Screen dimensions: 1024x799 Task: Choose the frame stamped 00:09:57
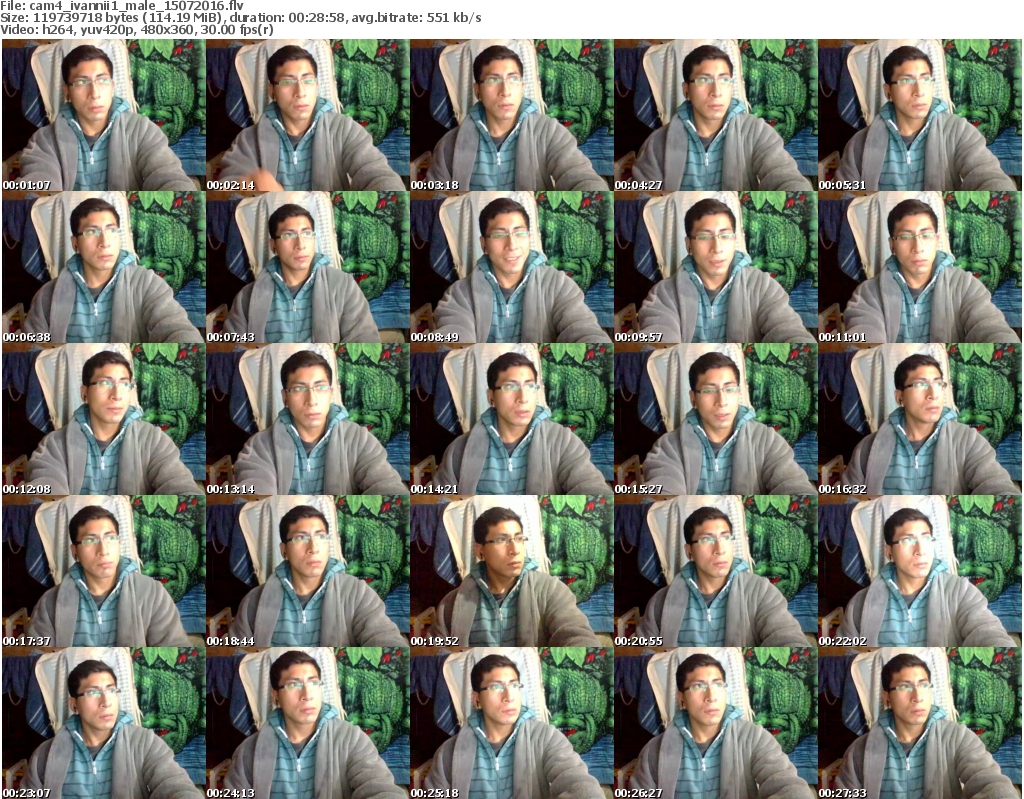715,267
